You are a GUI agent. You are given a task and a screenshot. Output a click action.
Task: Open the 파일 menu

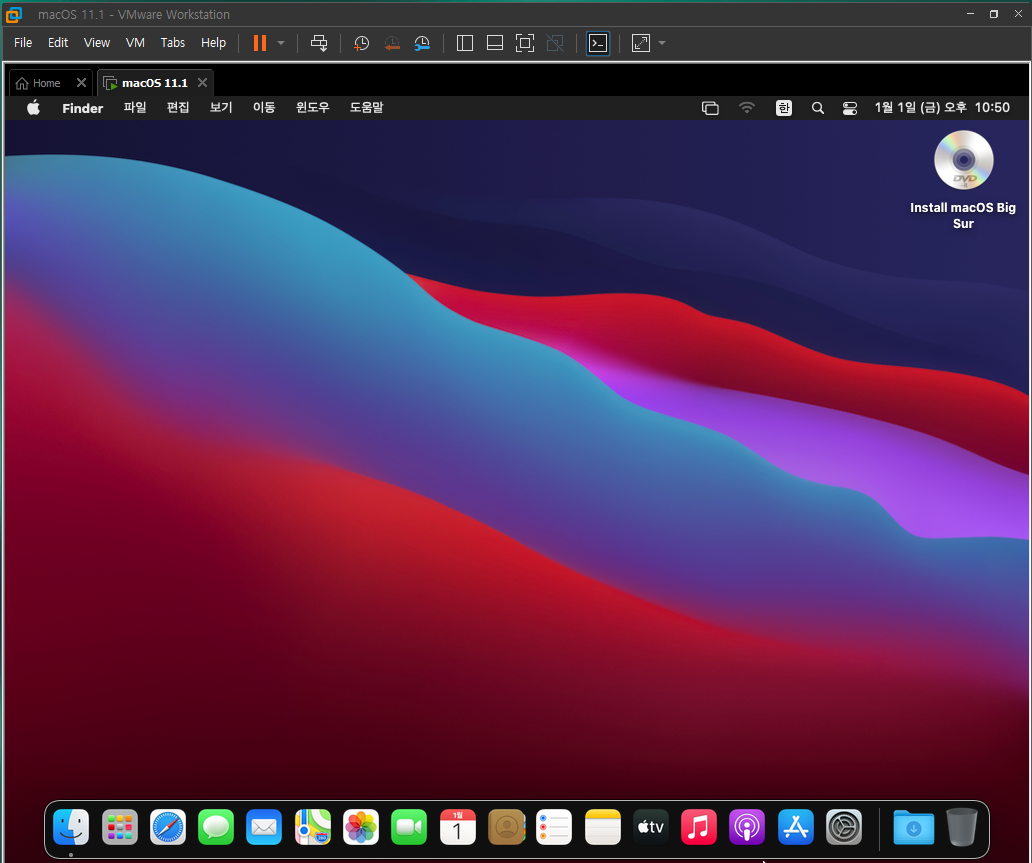[135, 107]
